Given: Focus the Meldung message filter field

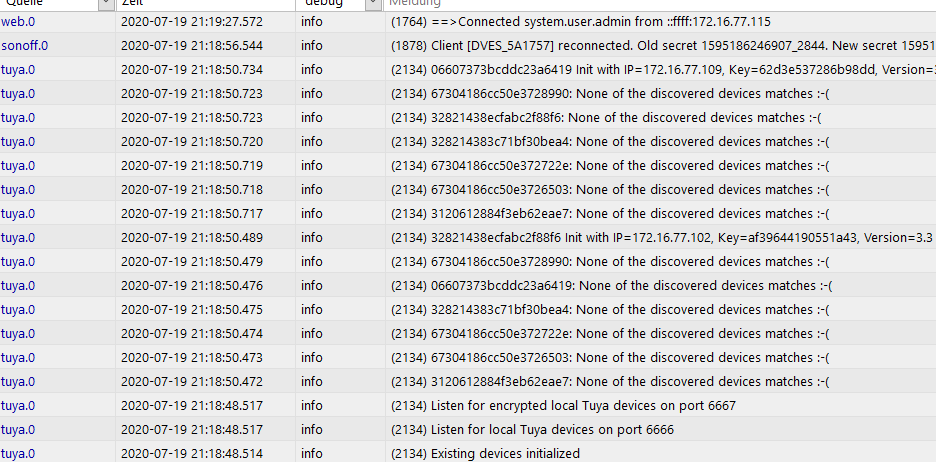Looking at the screenshot, I should (x=661, y=3).
